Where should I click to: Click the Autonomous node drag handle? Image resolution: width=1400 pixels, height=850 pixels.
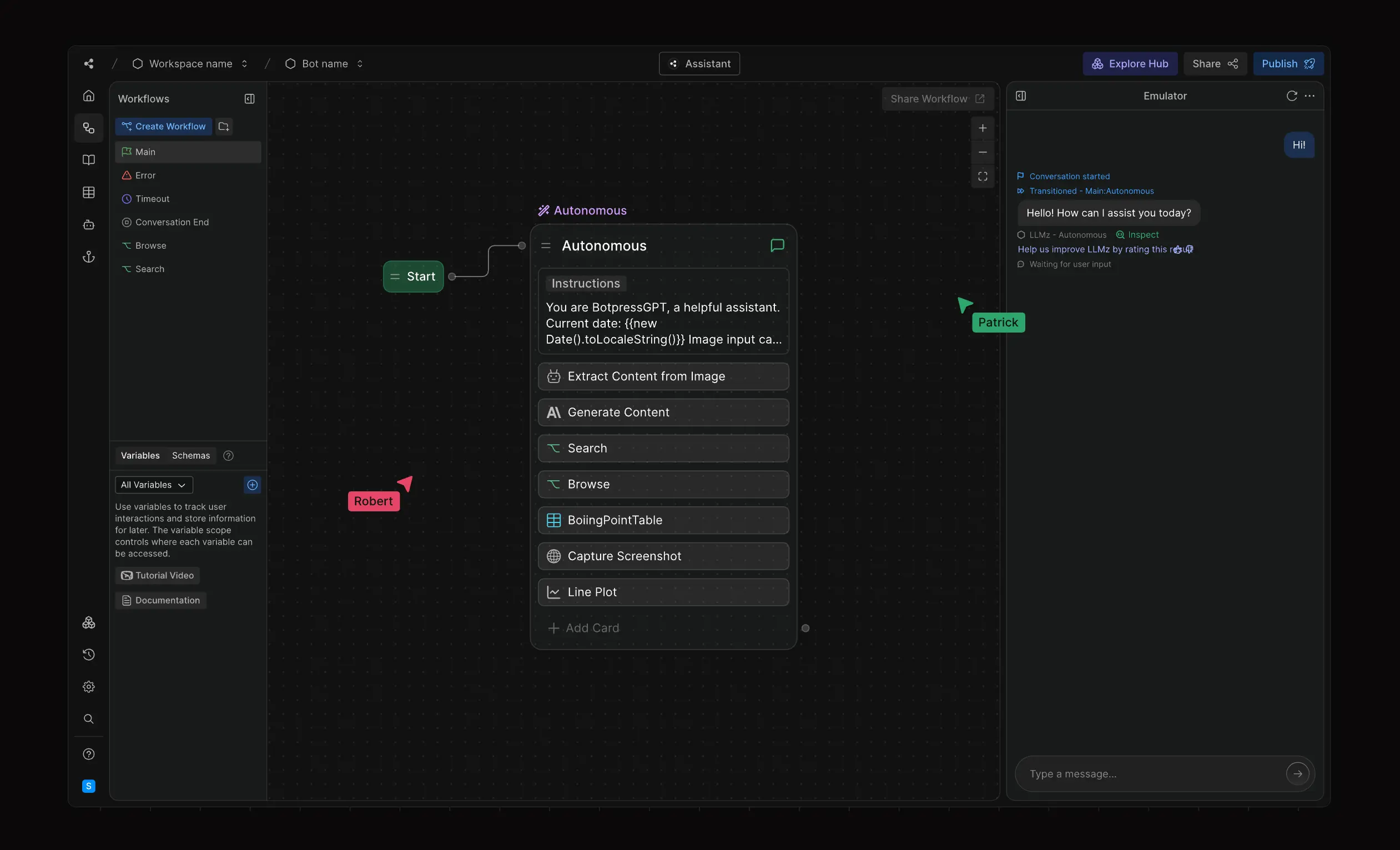click(546, 246)
